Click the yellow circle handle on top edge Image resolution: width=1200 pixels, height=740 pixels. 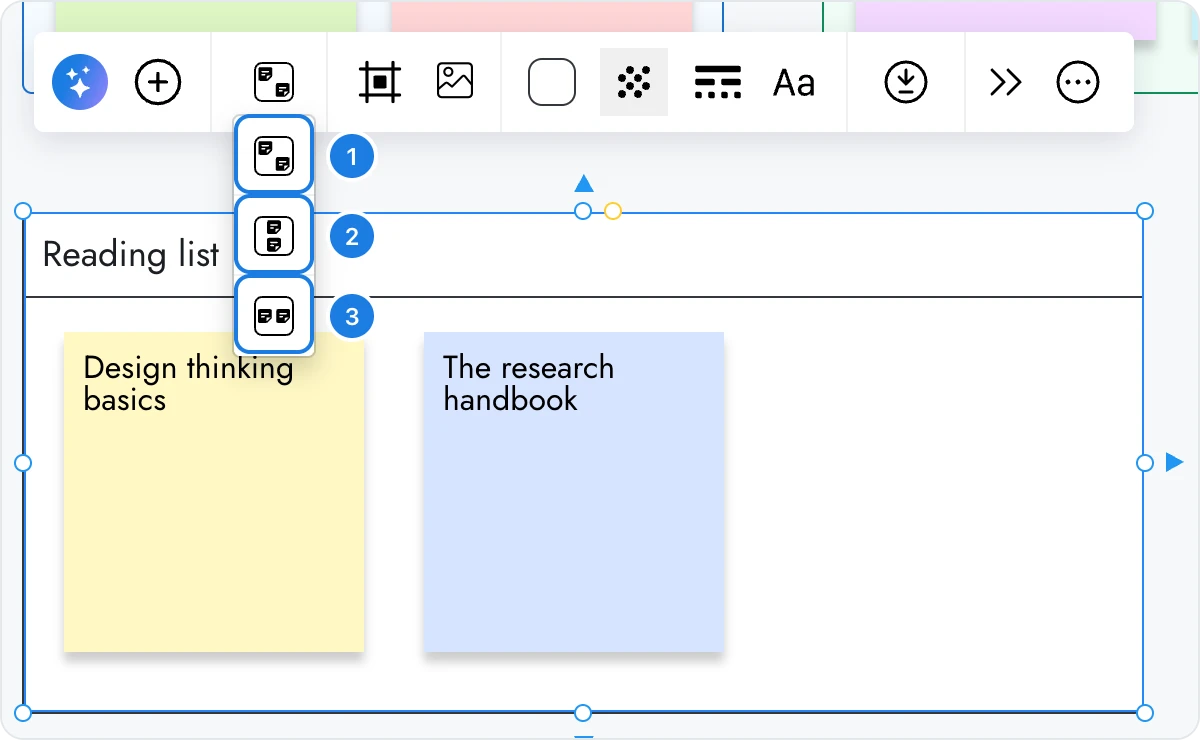click(613, 211)
